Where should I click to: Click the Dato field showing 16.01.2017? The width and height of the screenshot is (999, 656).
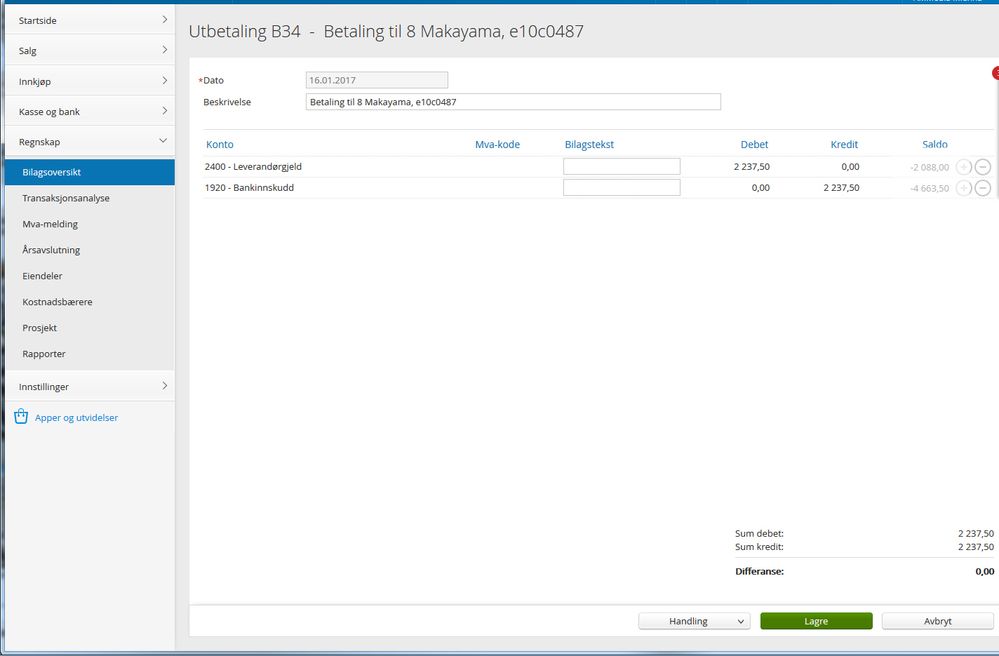377,80
